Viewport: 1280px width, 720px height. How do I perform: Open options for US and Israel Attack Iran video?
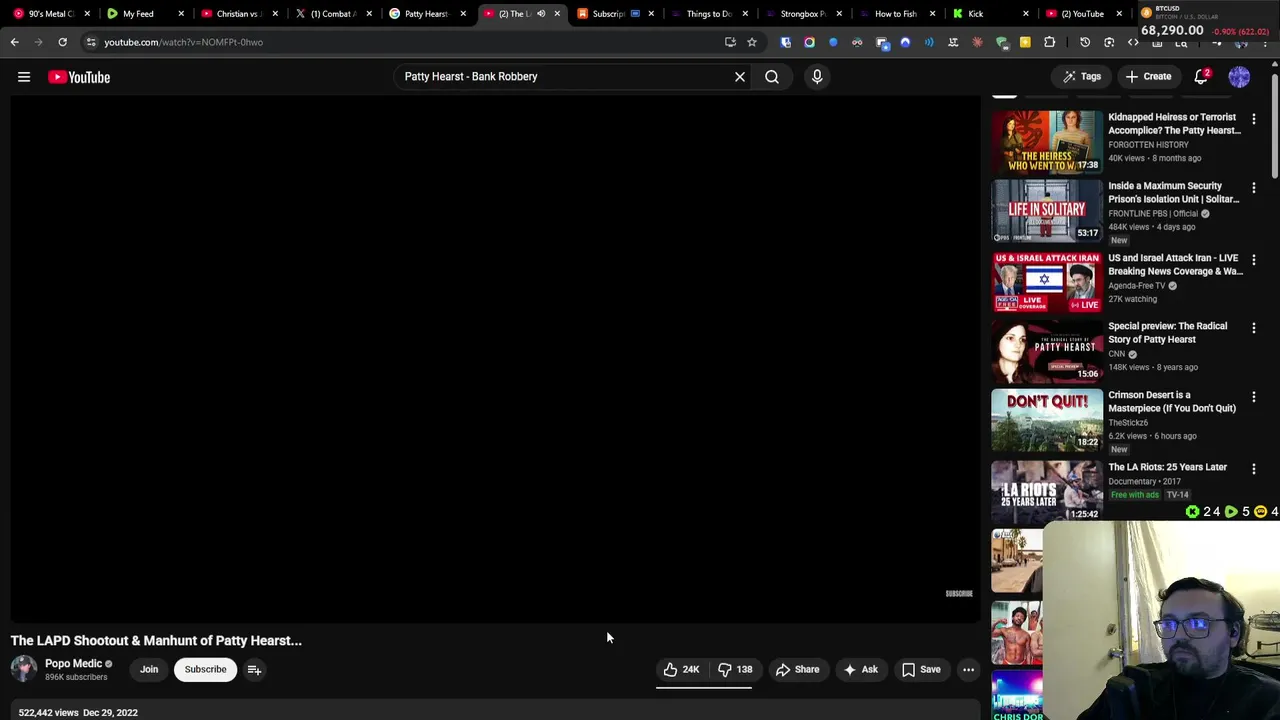1253,260
